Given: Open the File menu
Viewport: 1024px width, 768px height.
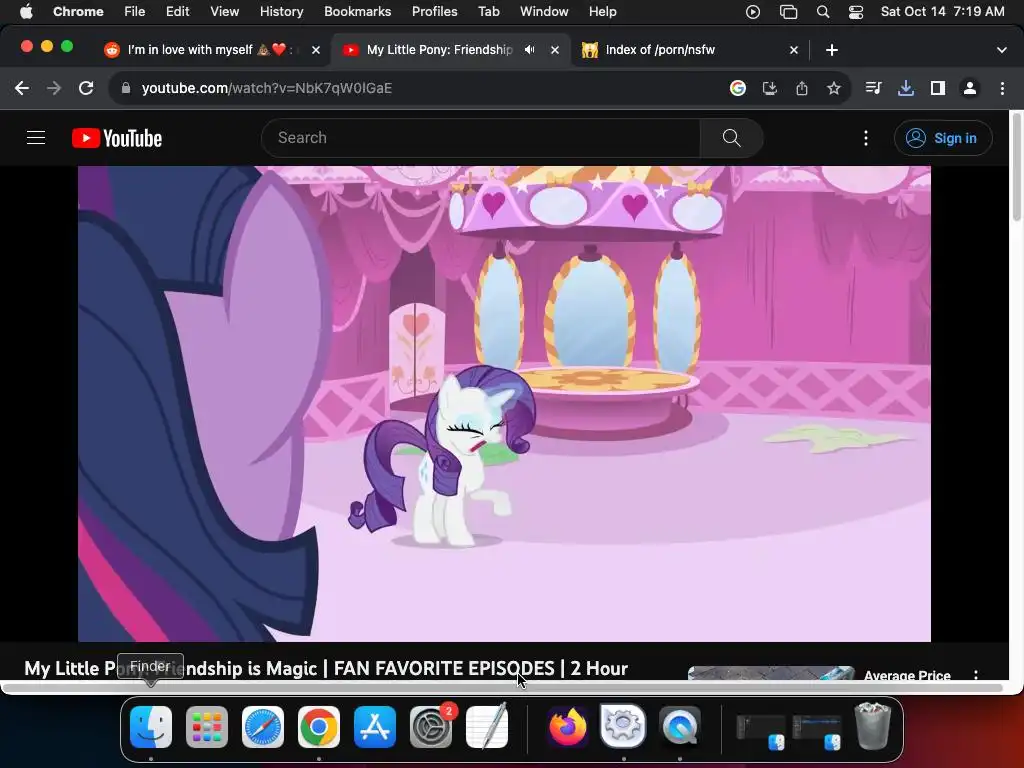Looking at the screenshot, I should tap(135, 11).
